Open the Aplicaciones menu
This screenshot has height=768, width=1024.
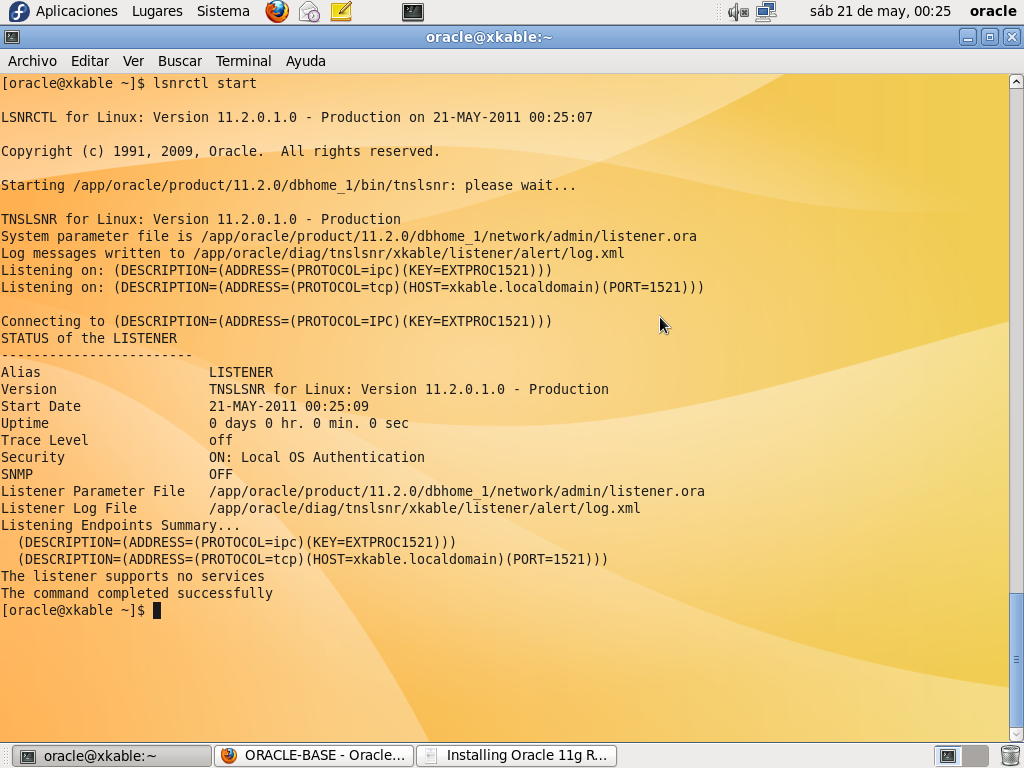(x=76, y=11)
